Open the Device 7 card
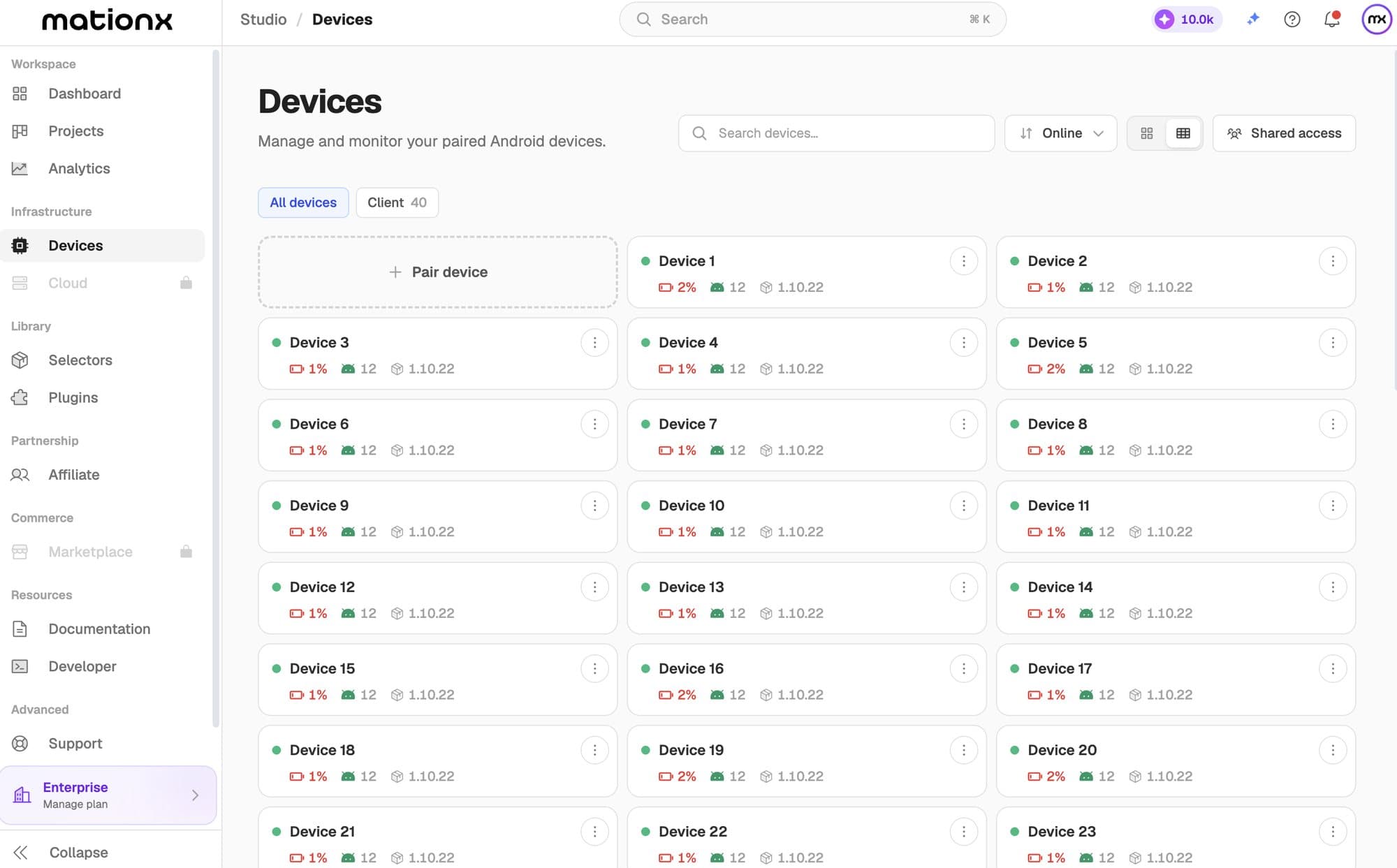The image size is (1397, 868). pos(807,435)
